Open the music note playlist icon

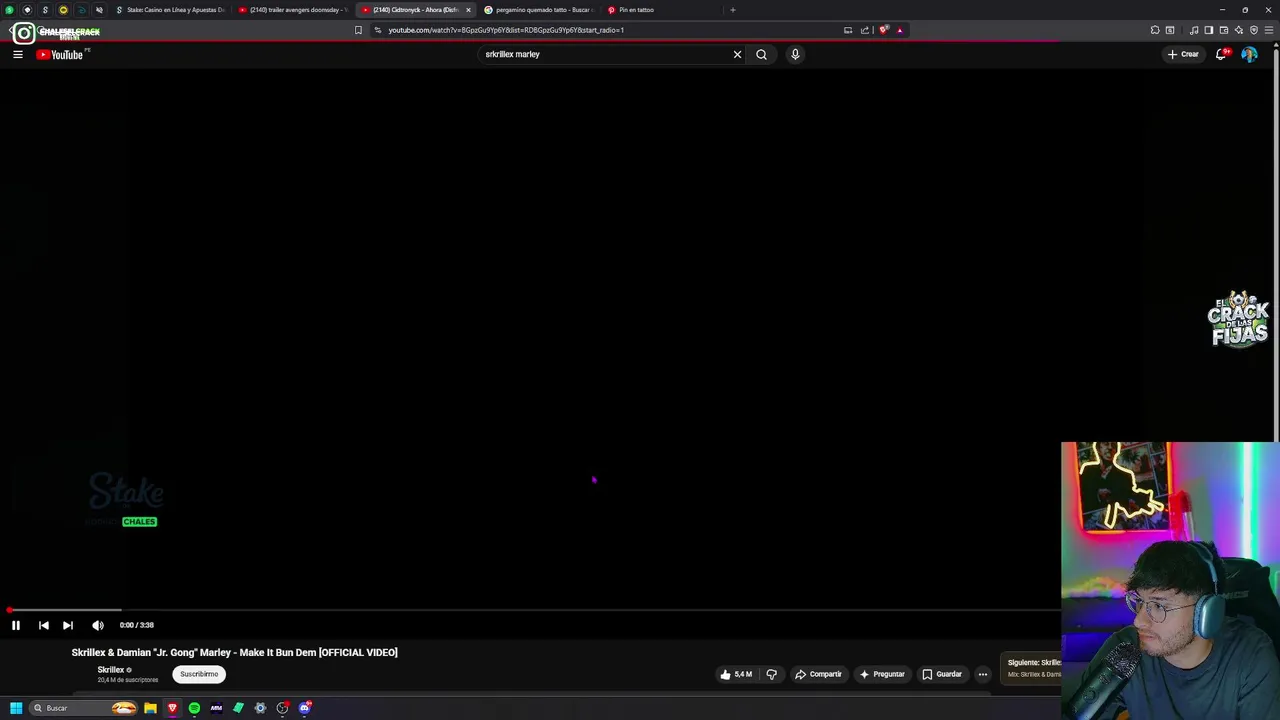tap(1194, 30)
